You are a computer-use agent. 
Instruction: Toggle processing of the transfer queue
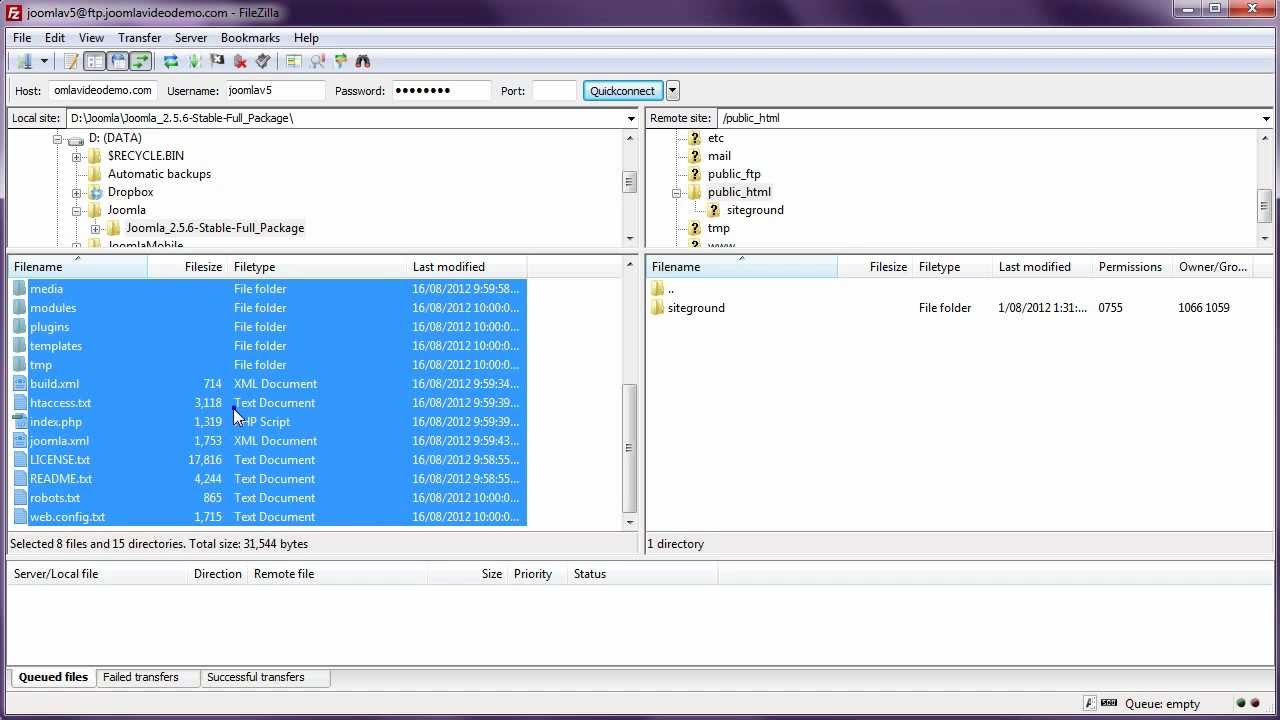coord(194,61)
